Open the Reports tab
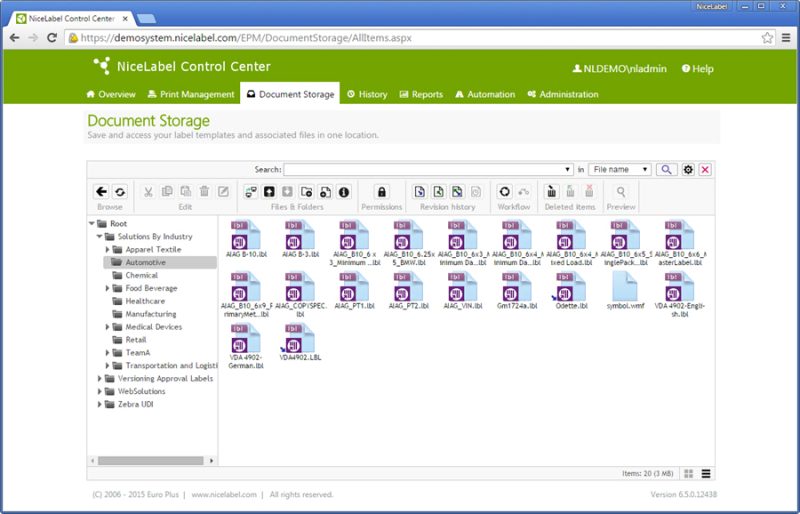800x514 pixels. [421, 94]
